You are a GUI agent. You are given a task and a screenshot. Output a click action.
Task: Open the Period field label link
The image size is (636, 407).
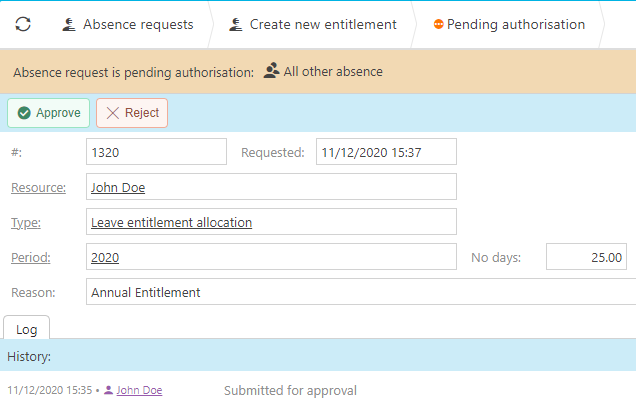[30, 257]
